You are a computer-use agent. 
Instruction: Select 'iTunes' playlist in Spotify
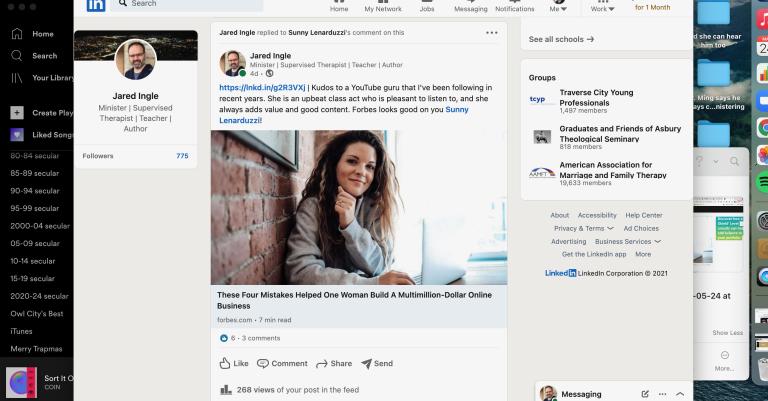pyautogui.click(x=21, y=331)
